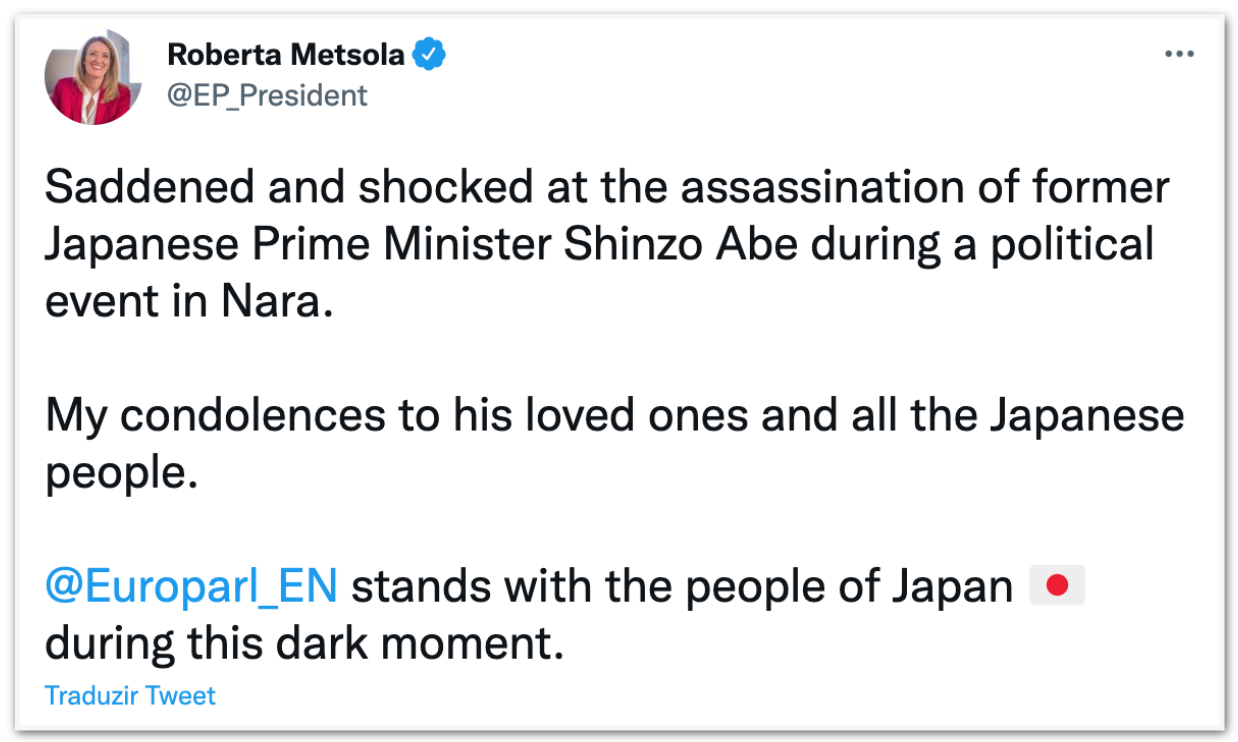Click "during this dark moment." line
The height and width of the screenshot is (742, 1238).
click(x=305, y=644)
